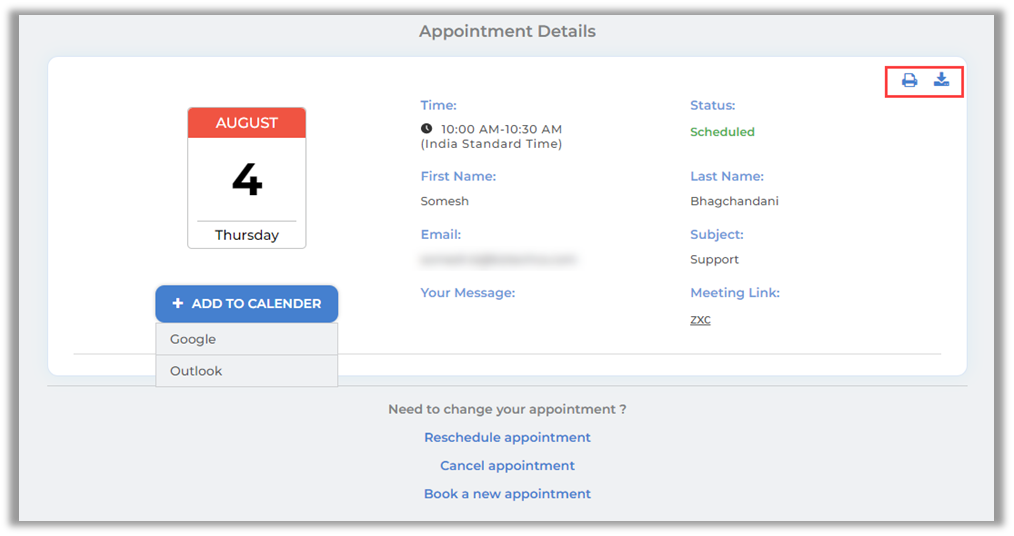Click the green Scheduled status text
Image resolution: width=1014 pixels, height=536 pixels.
click(x=722, y=132)
